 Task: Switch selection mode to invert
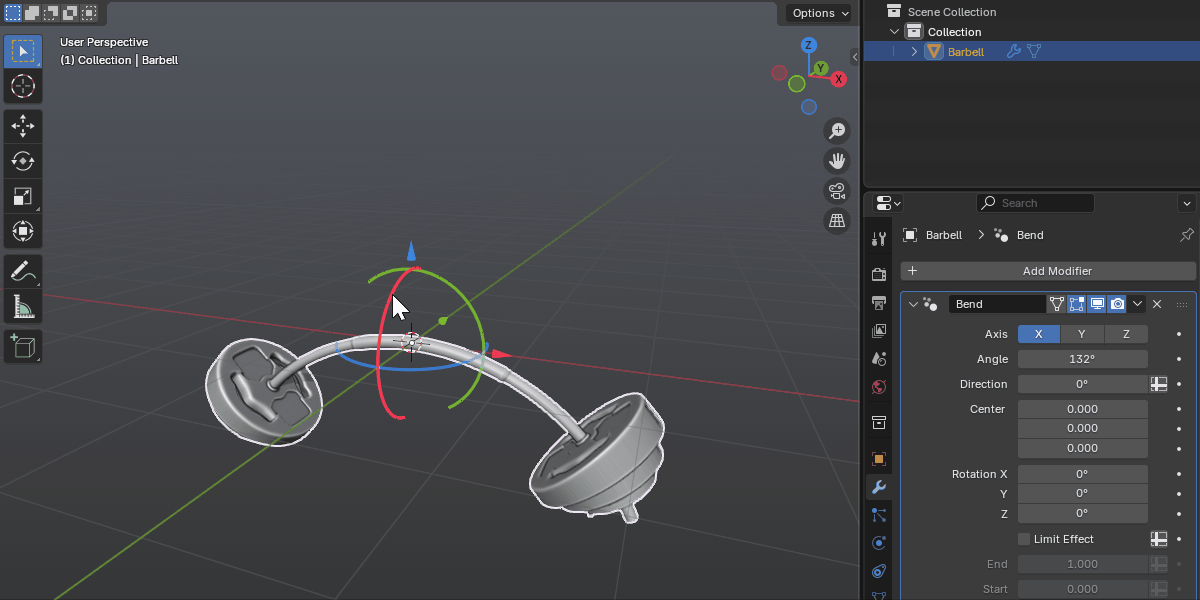pyautogui.click(x=70, y=13)
